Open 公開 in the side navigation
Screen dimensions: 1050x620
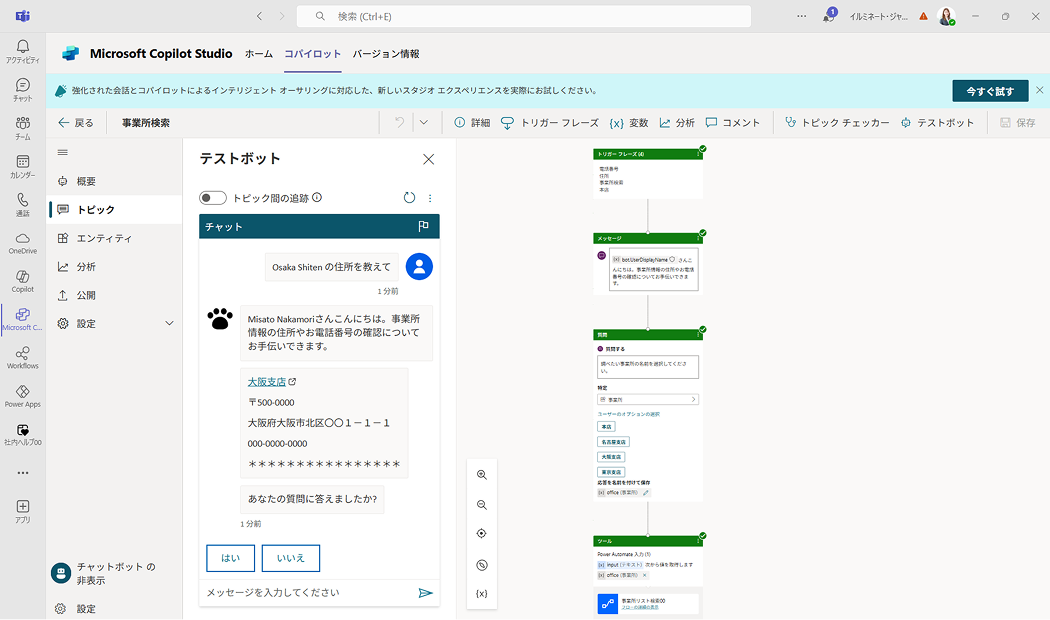click(115, 295)
